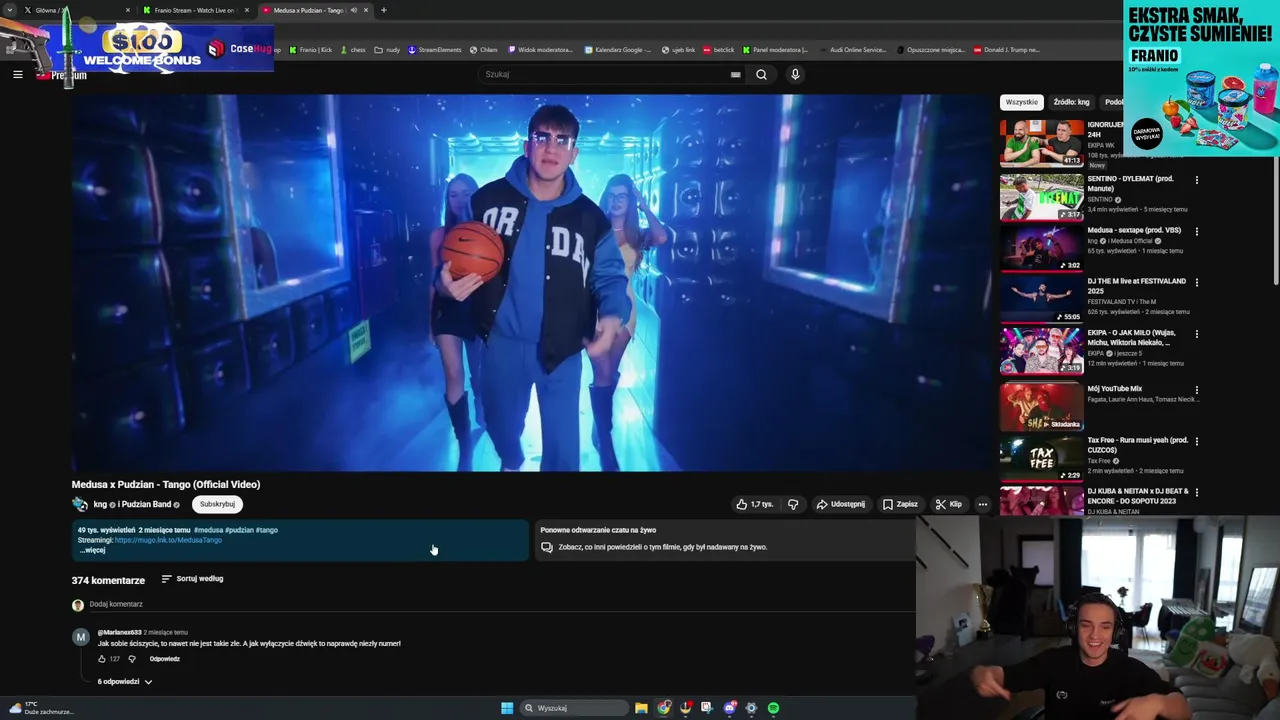Open chess bookmark
This screenshot has height=720, width=1280.
(353, 50)
